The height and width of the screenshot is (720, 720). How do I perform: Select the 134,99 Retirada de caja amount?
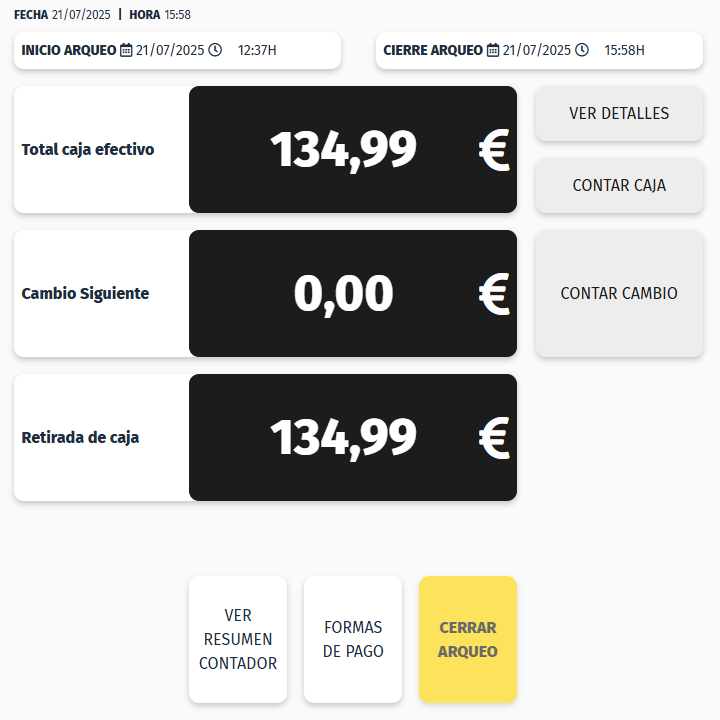click(343, 438)
